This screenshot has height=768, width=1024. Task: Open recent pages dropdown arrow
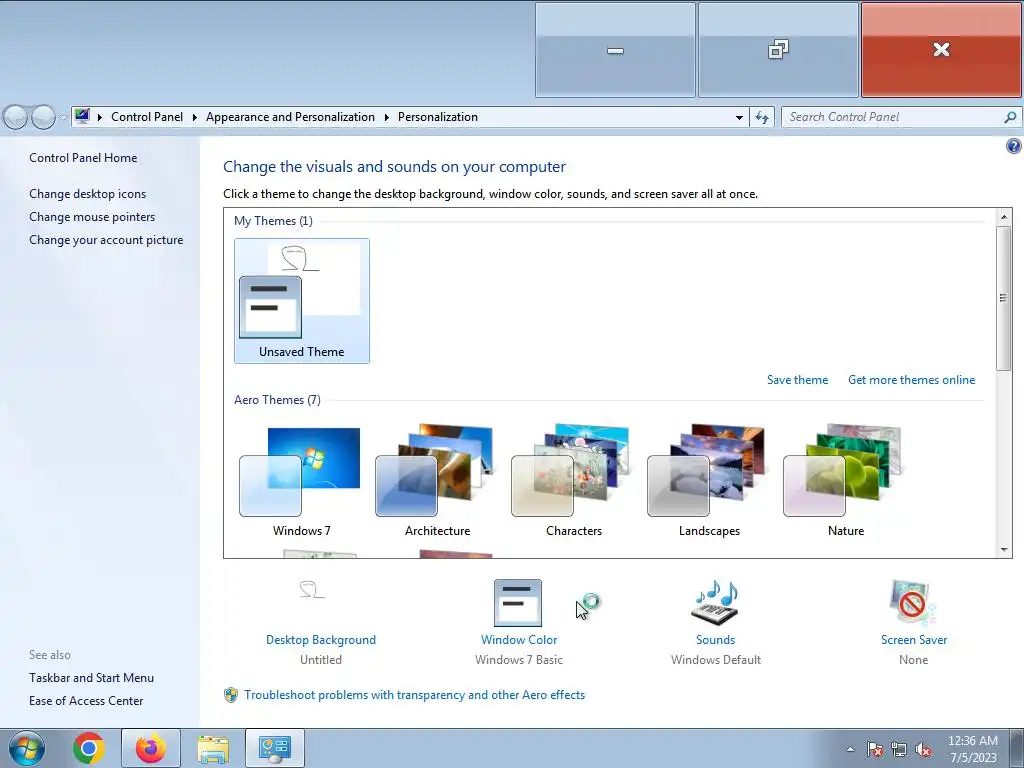pyautogui.click(x=63, y=118)
